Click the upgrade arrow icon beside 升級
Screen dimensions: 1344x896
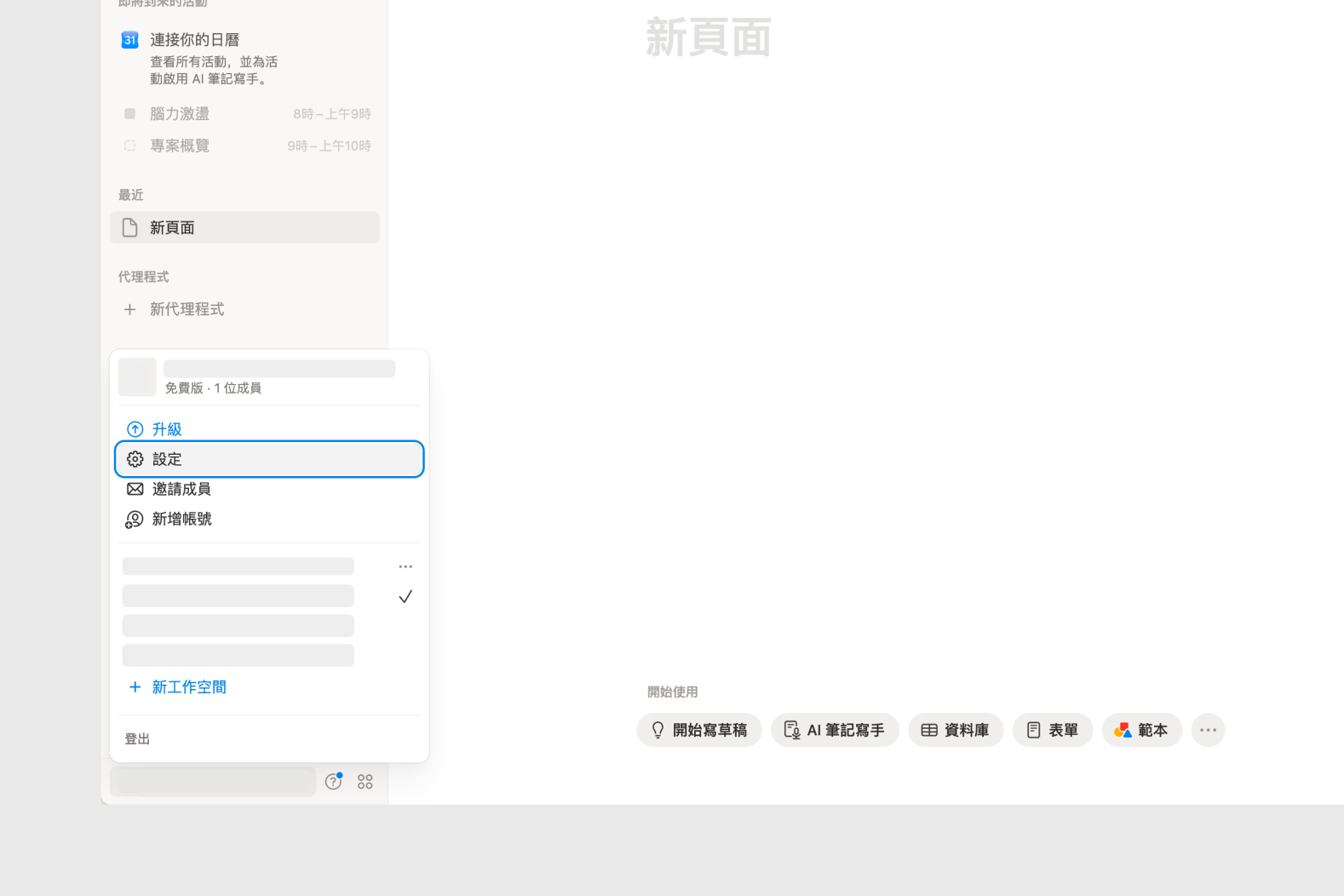tap(135, 429)
